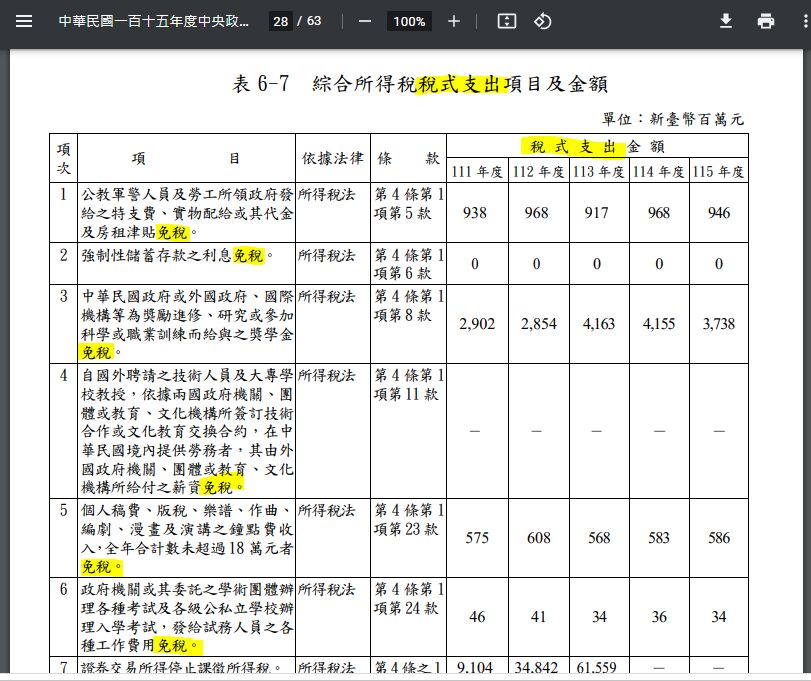
Task: Click the 115 年度 column header
Action: [x=718, y=171]
